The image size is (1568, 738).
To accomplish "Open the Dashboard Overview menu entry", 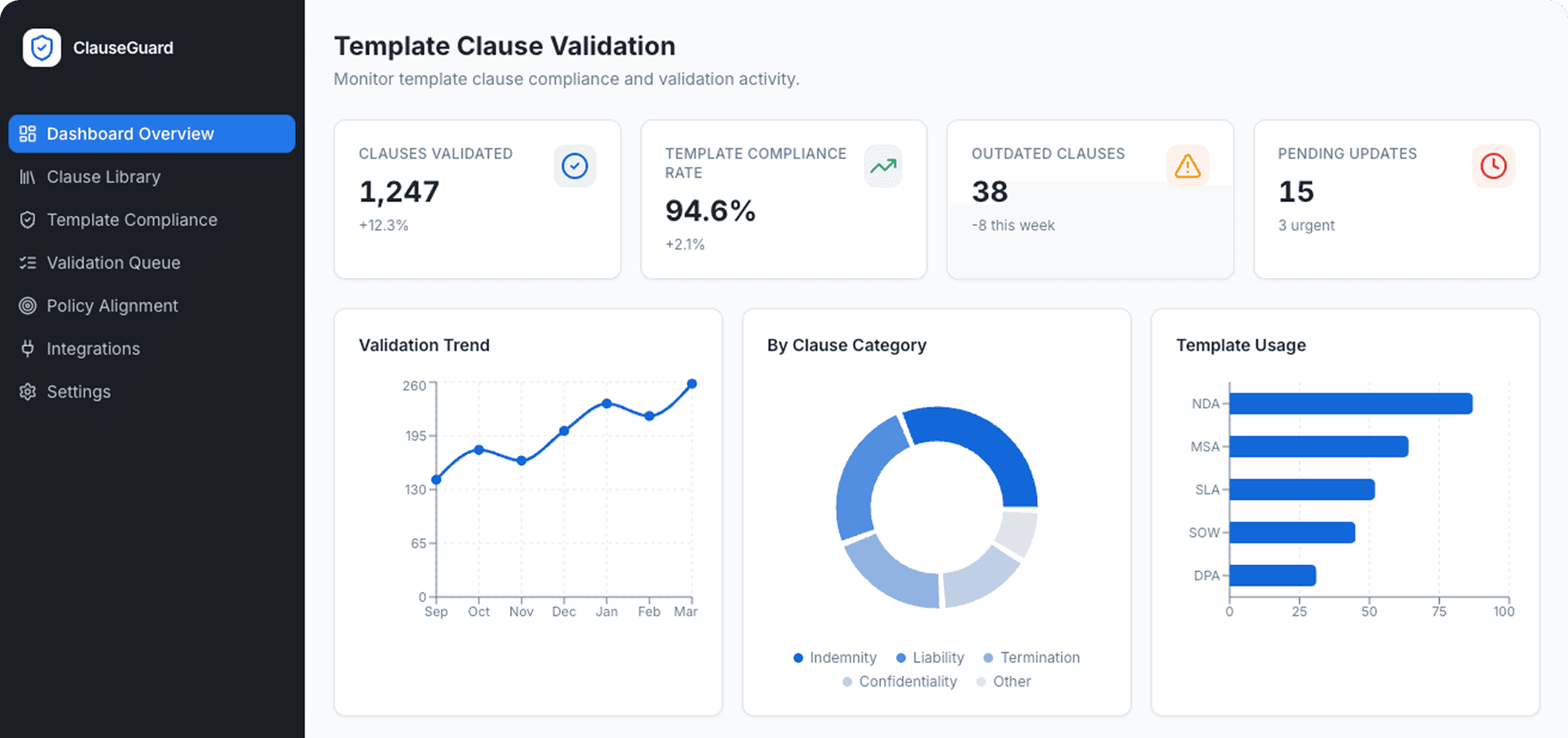I will pos(131,133).
